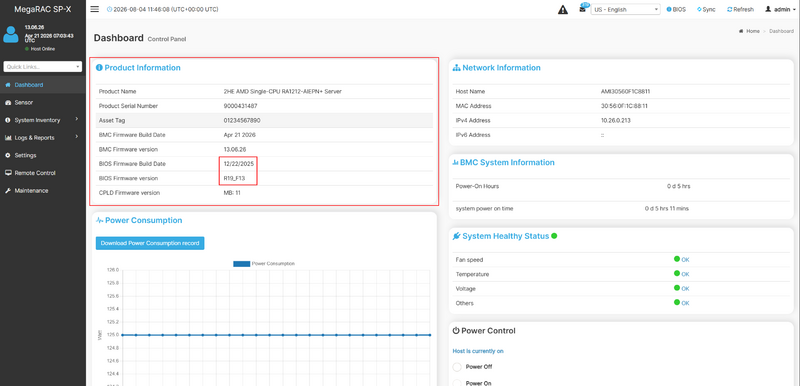Toggle the Power Consumption legend series
Viewport: 800px width, 386px height.
(x=264, y=264)
